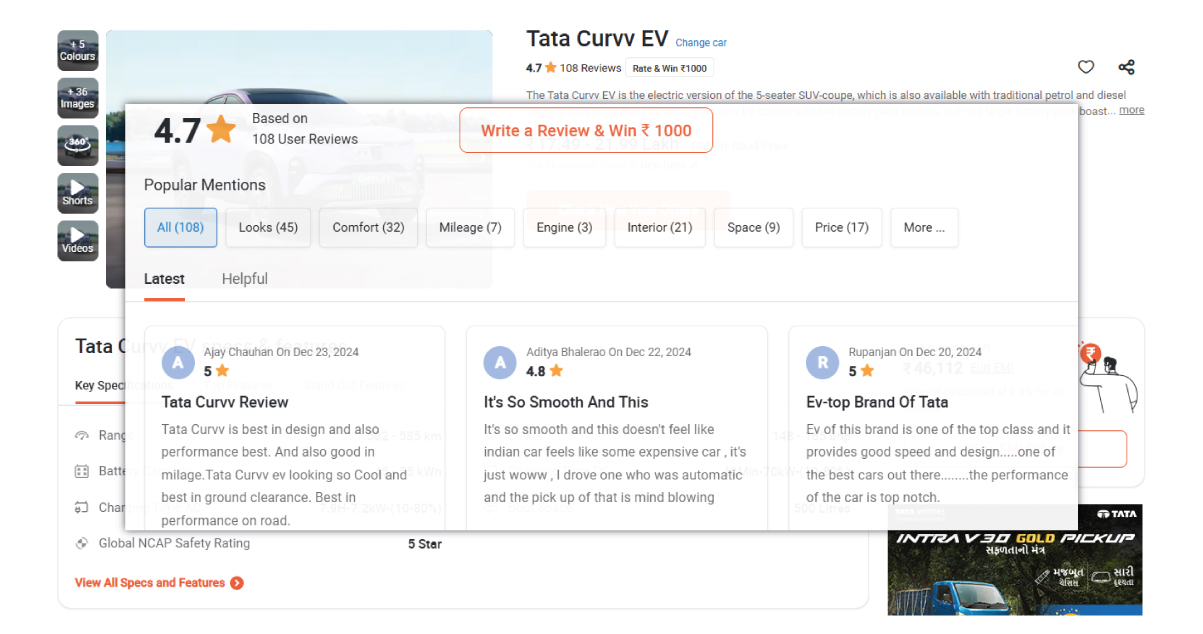
Task: Filter reviews by Mileage (7)
Action: 470,227
